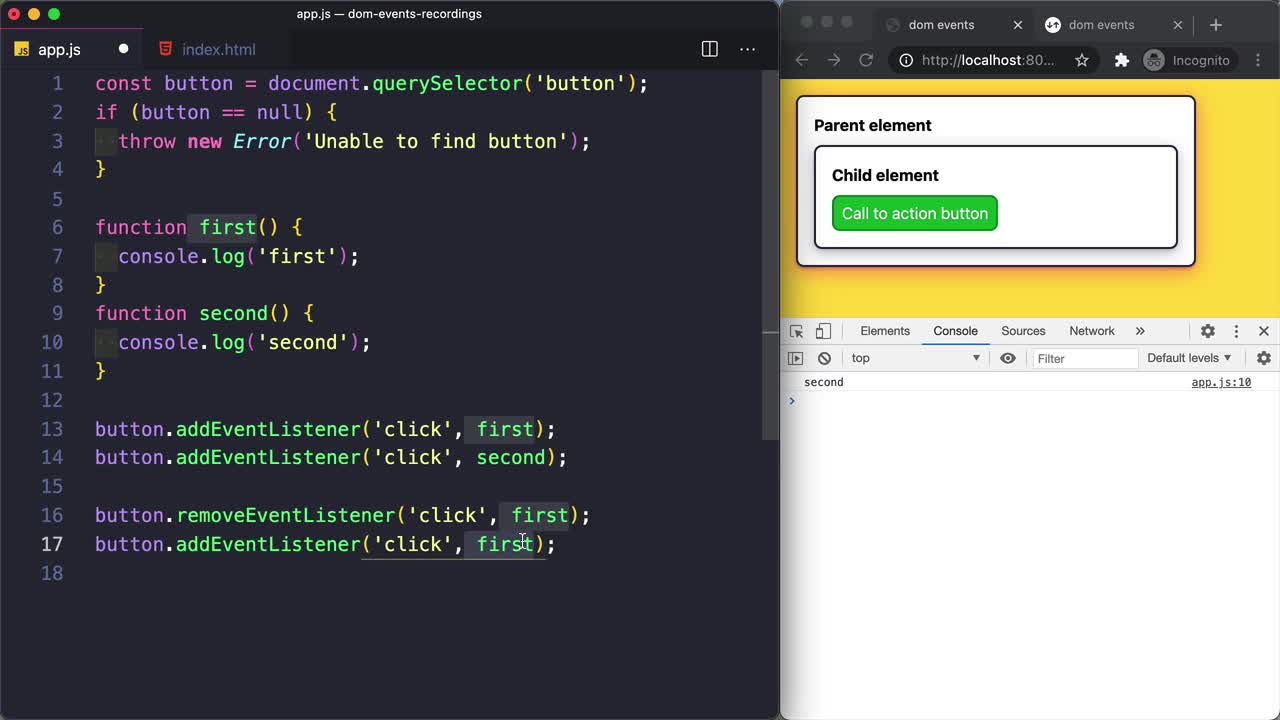
Task: Clear the console messages
Action: click(x=823, y=358)
